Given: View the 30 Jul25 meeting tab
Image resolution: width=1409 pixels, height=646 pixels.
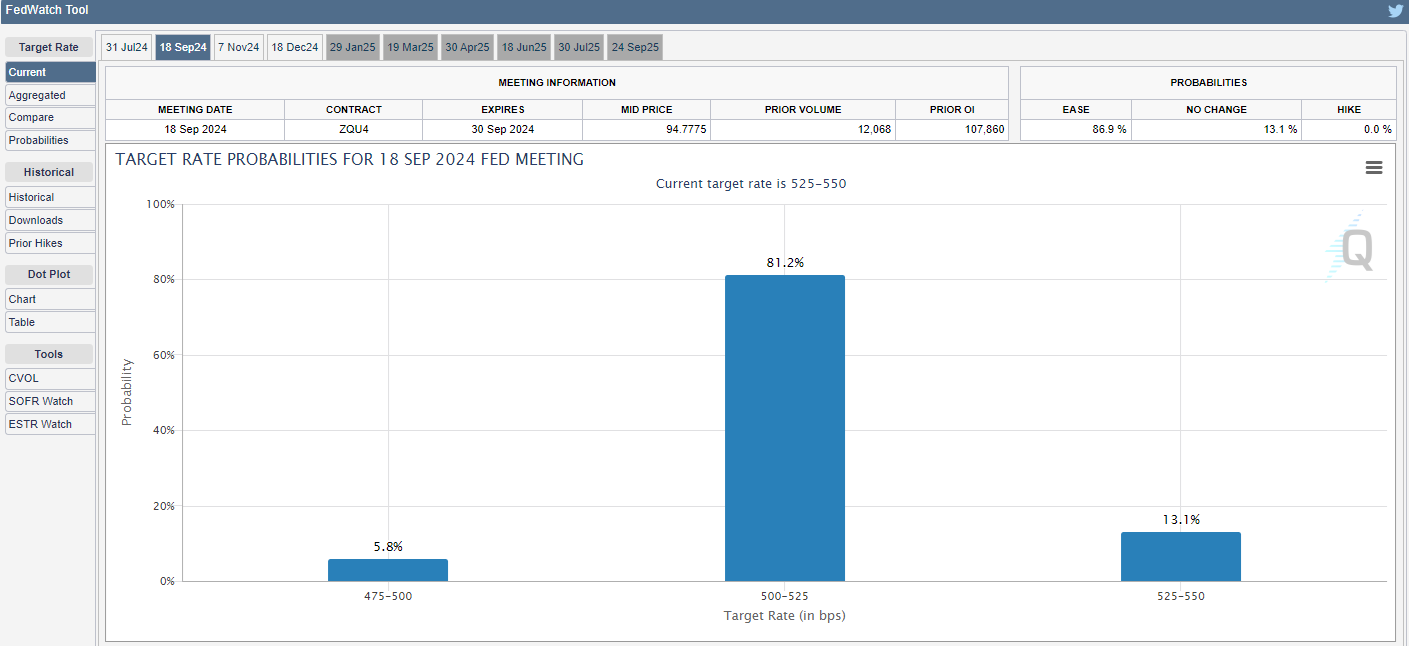Looking at the screenshot, I should 579,47.
